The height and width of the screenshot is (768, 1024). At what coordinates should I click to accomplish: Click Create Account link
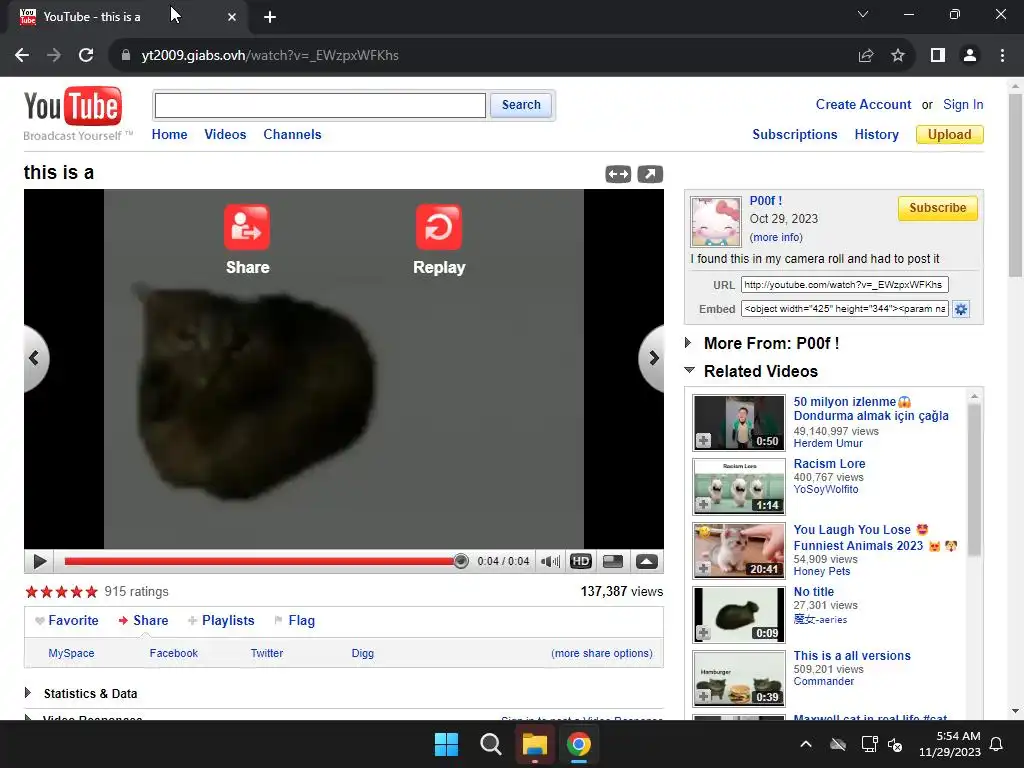[x=863, y=104]
